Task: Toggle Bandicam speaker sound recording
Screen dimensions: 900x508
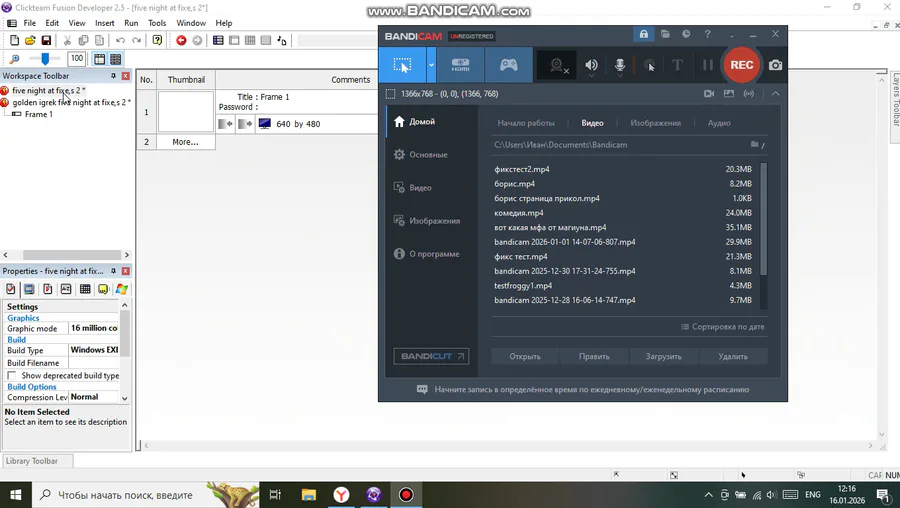Action: point(591,65)
